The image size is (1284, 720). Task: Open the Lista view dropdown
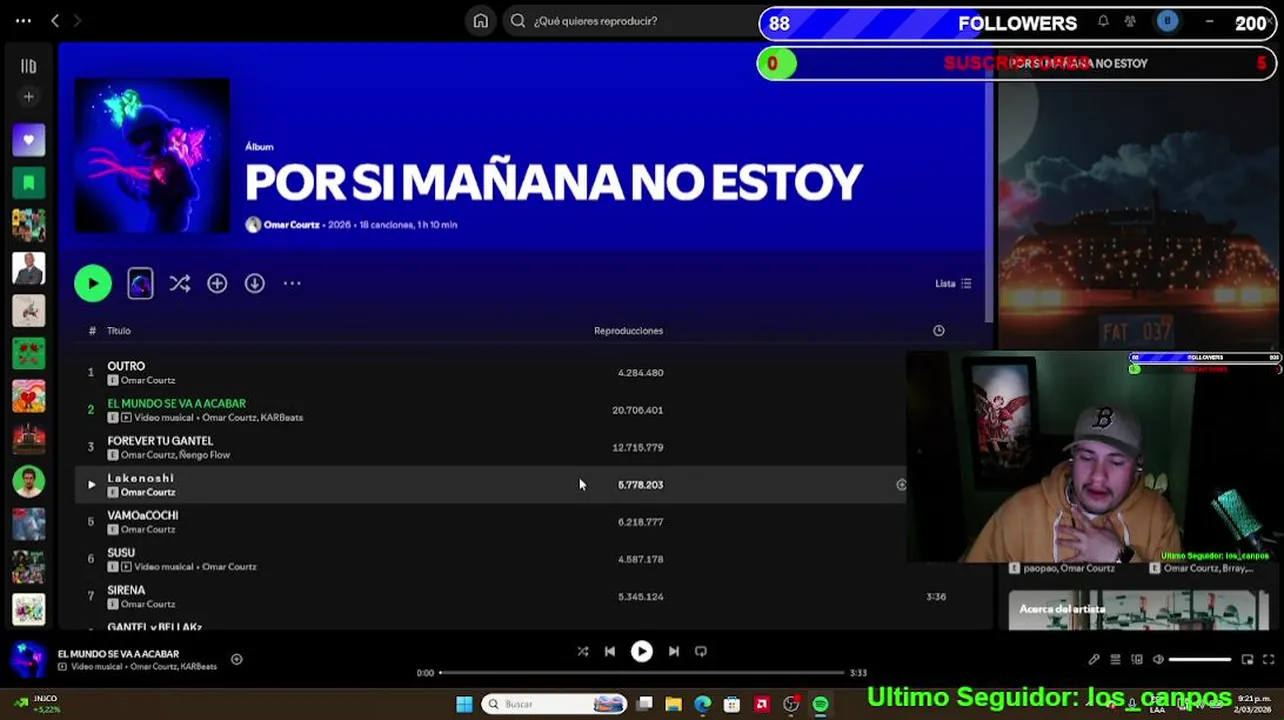tap(953, 284)
